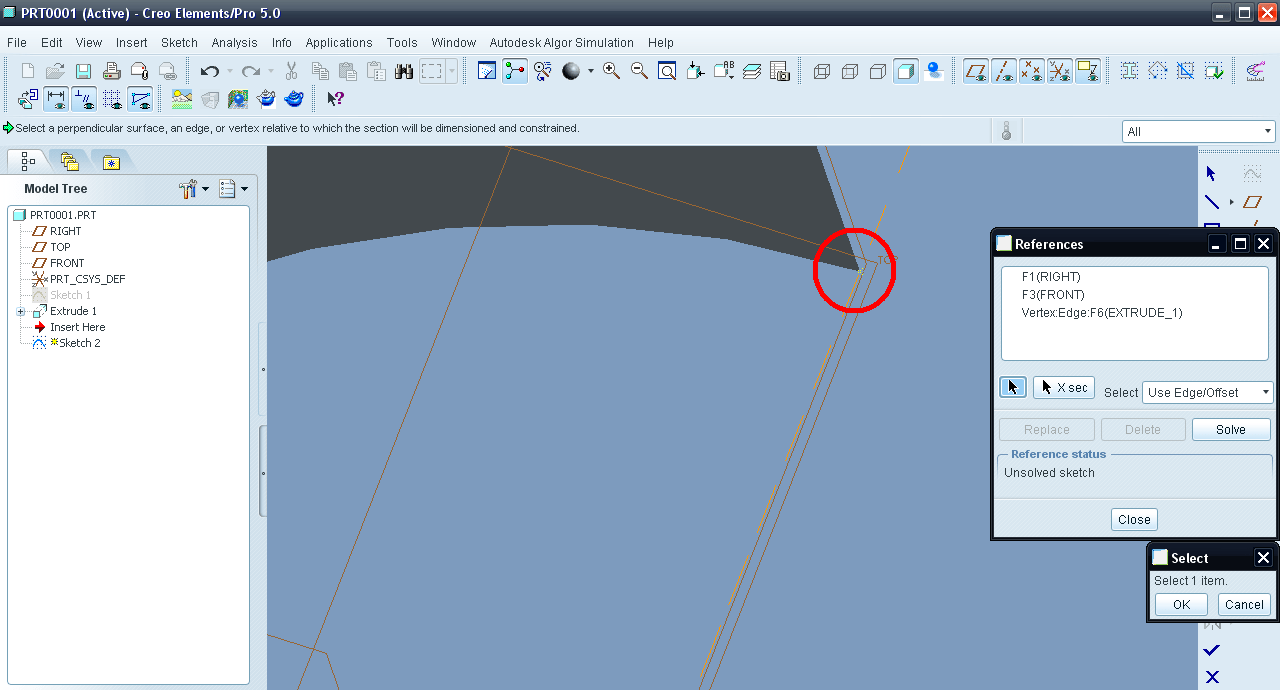1280x690 pixels.
Task: Toggle sketch constraints display
Action: pyautogui.click(x=84, y=99)
